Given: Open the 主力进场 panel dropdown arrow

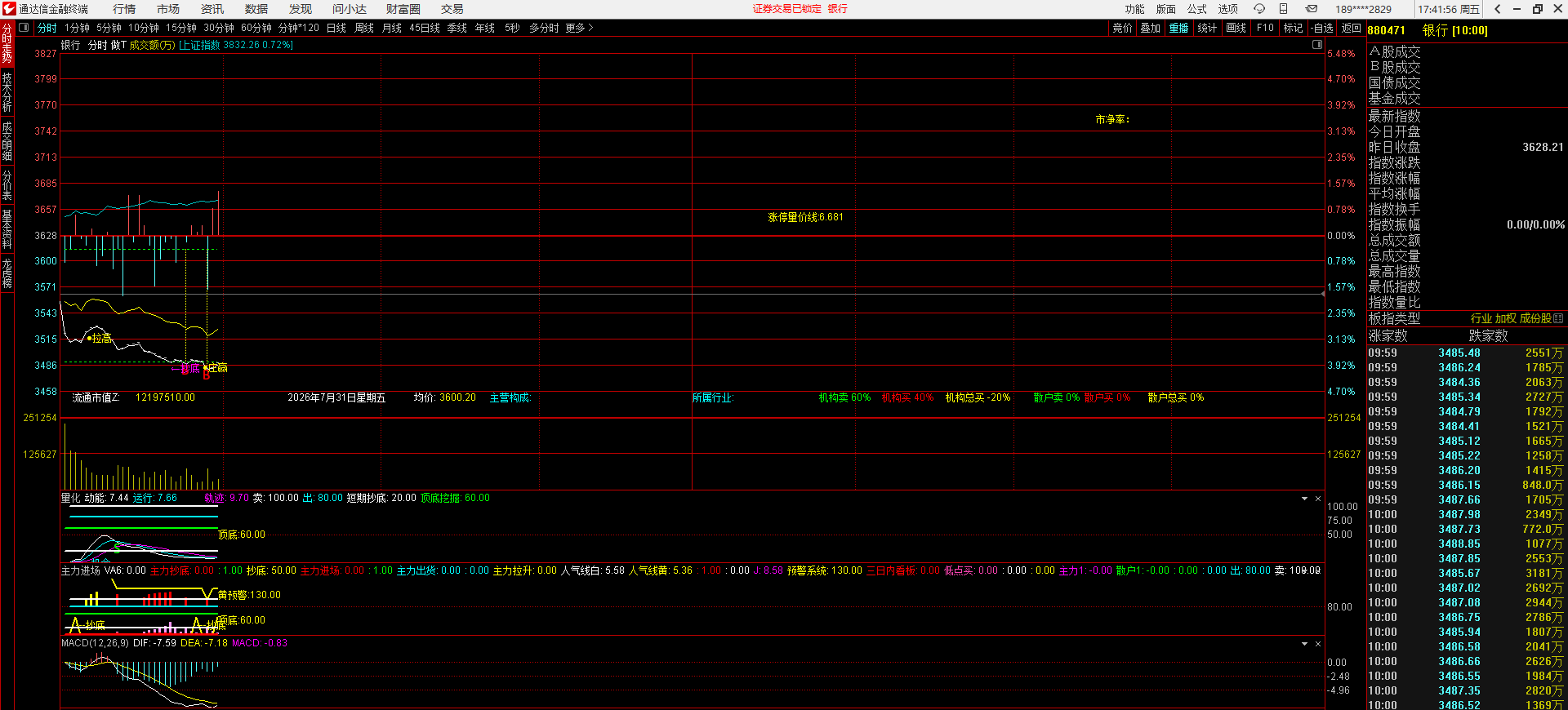Looking at the screenshot, I should pyautogui.click(x=1304, y=570).
